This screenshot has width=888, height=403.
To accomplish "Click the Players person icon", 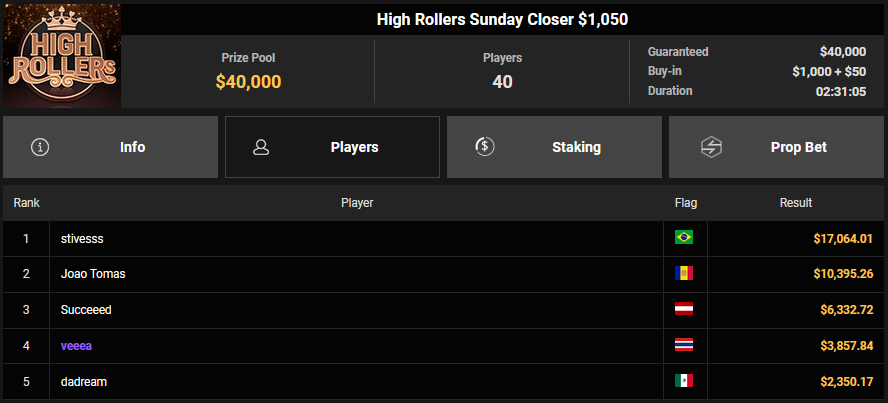I will click(x=262, y=147).
